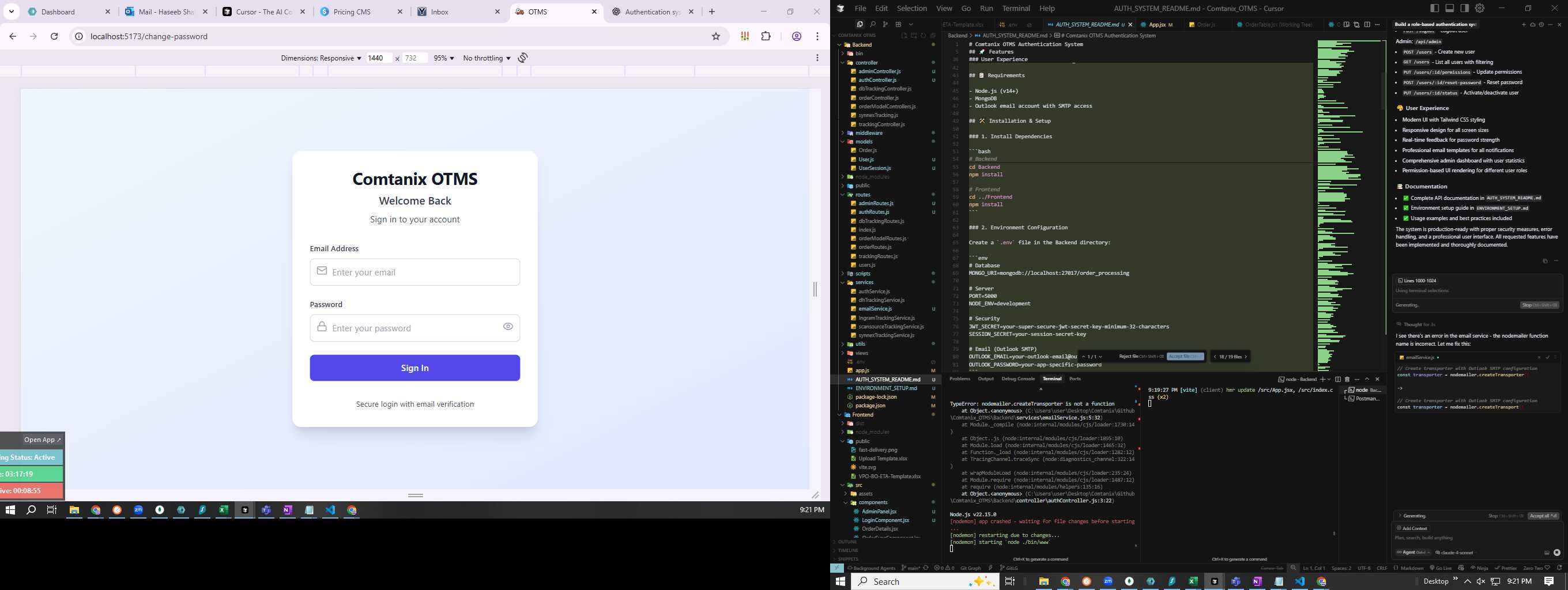Create new terminal with plus icon
Screen dimensions: 1568x590
[1322, 379]
